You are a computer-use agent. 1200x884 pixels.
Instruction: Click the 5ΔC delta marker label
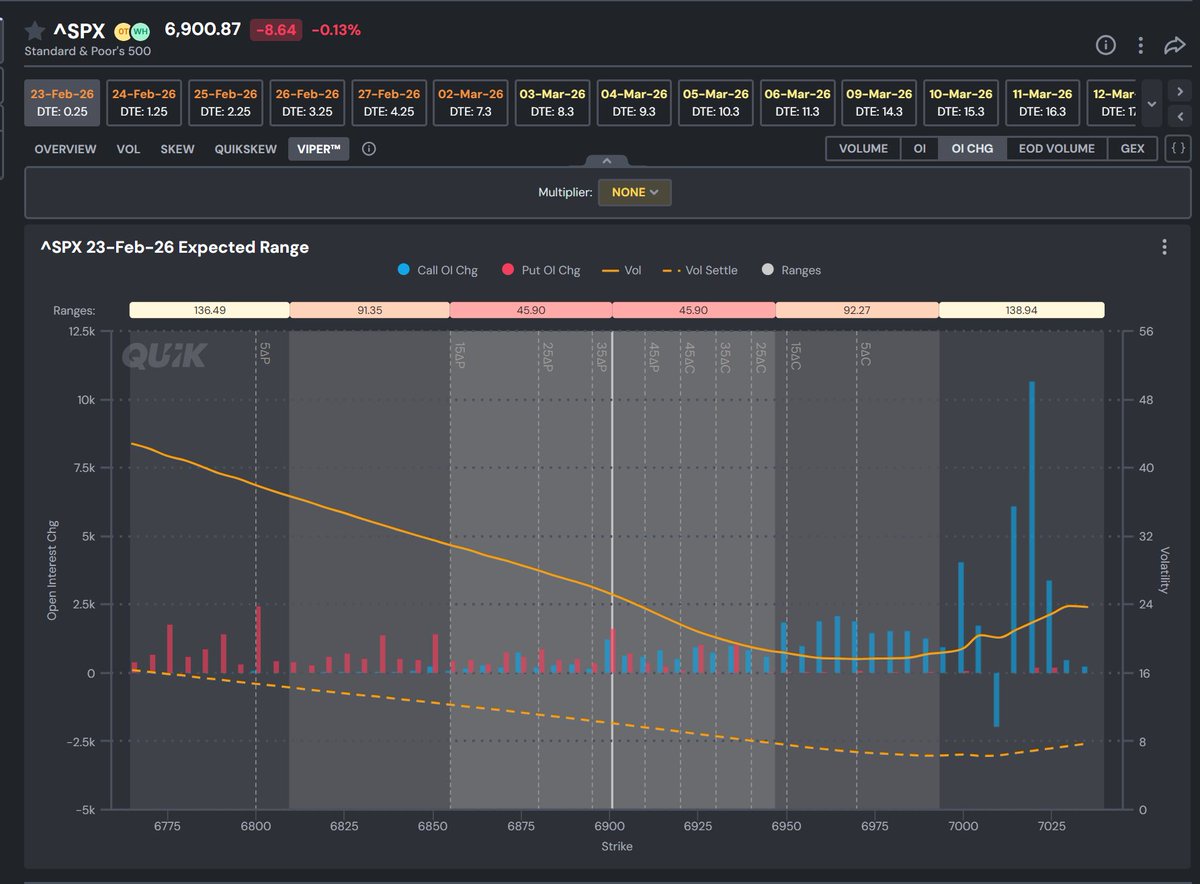[x=866, y=352]
